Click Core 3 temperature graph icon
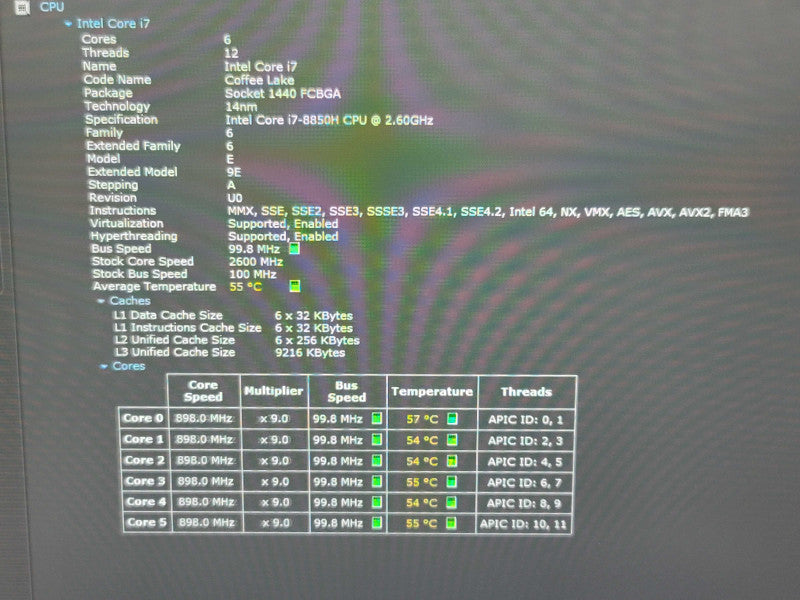The image size is (800, 600). [452, 482]
